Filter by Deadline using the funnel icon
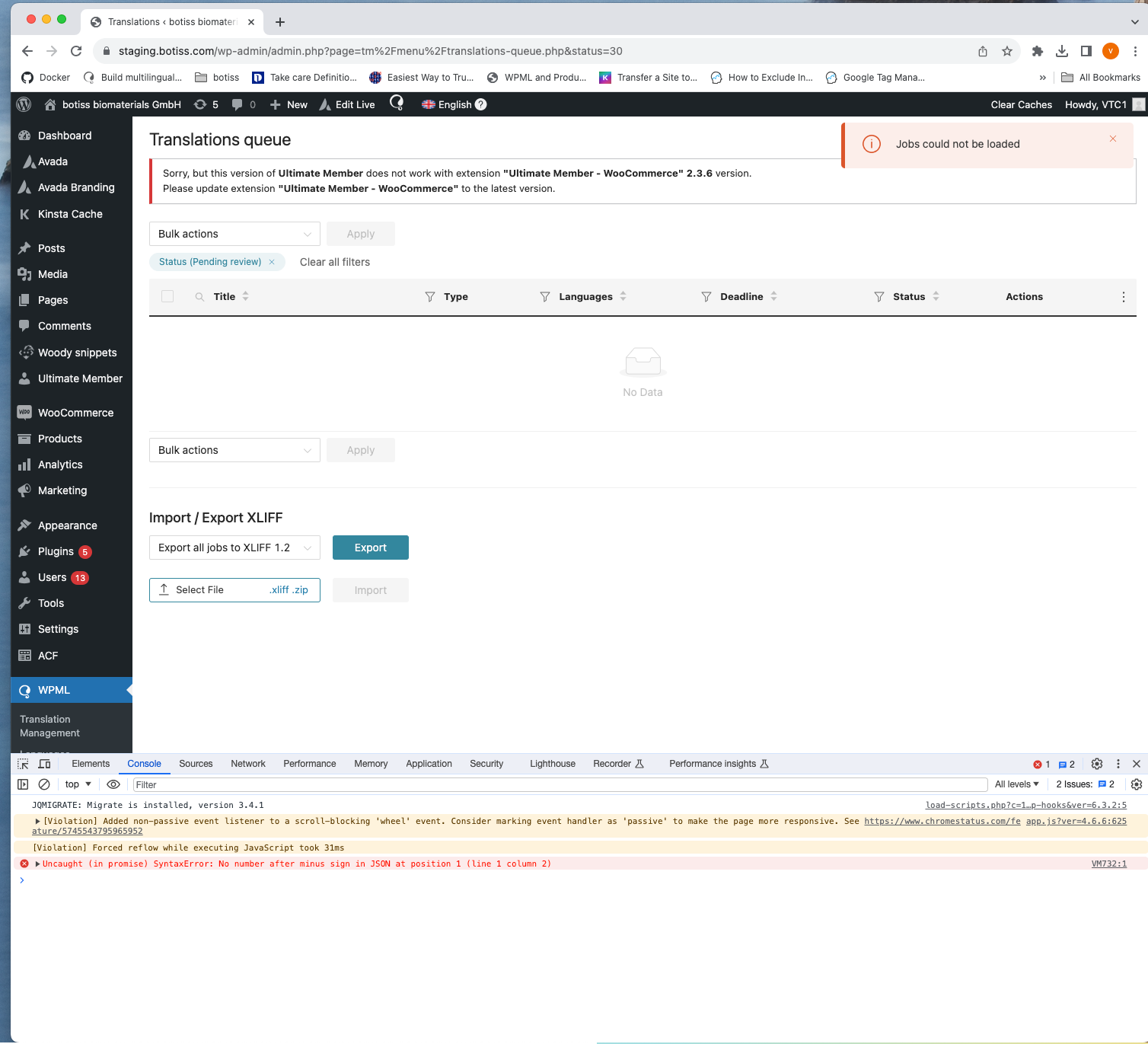This screenshot has width=1148, height=1044. [706, 297]
